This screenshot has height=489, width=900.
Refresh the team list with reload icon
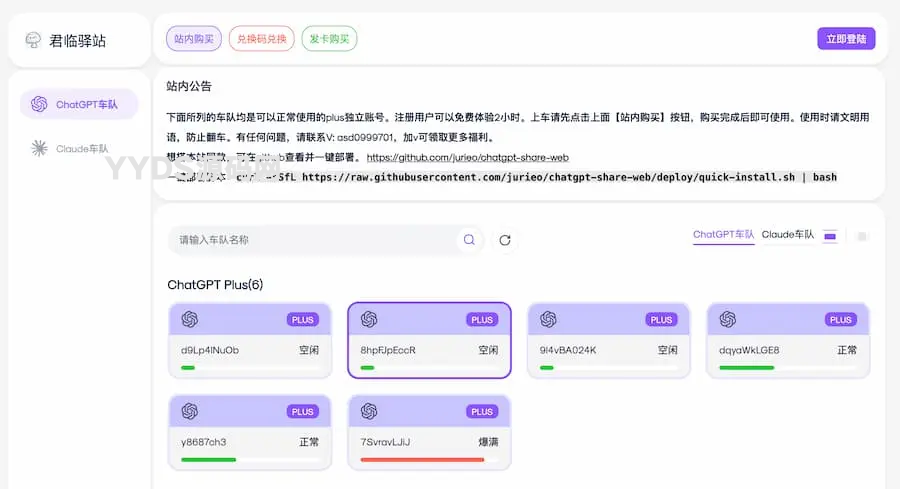click(x=505, y=240)
